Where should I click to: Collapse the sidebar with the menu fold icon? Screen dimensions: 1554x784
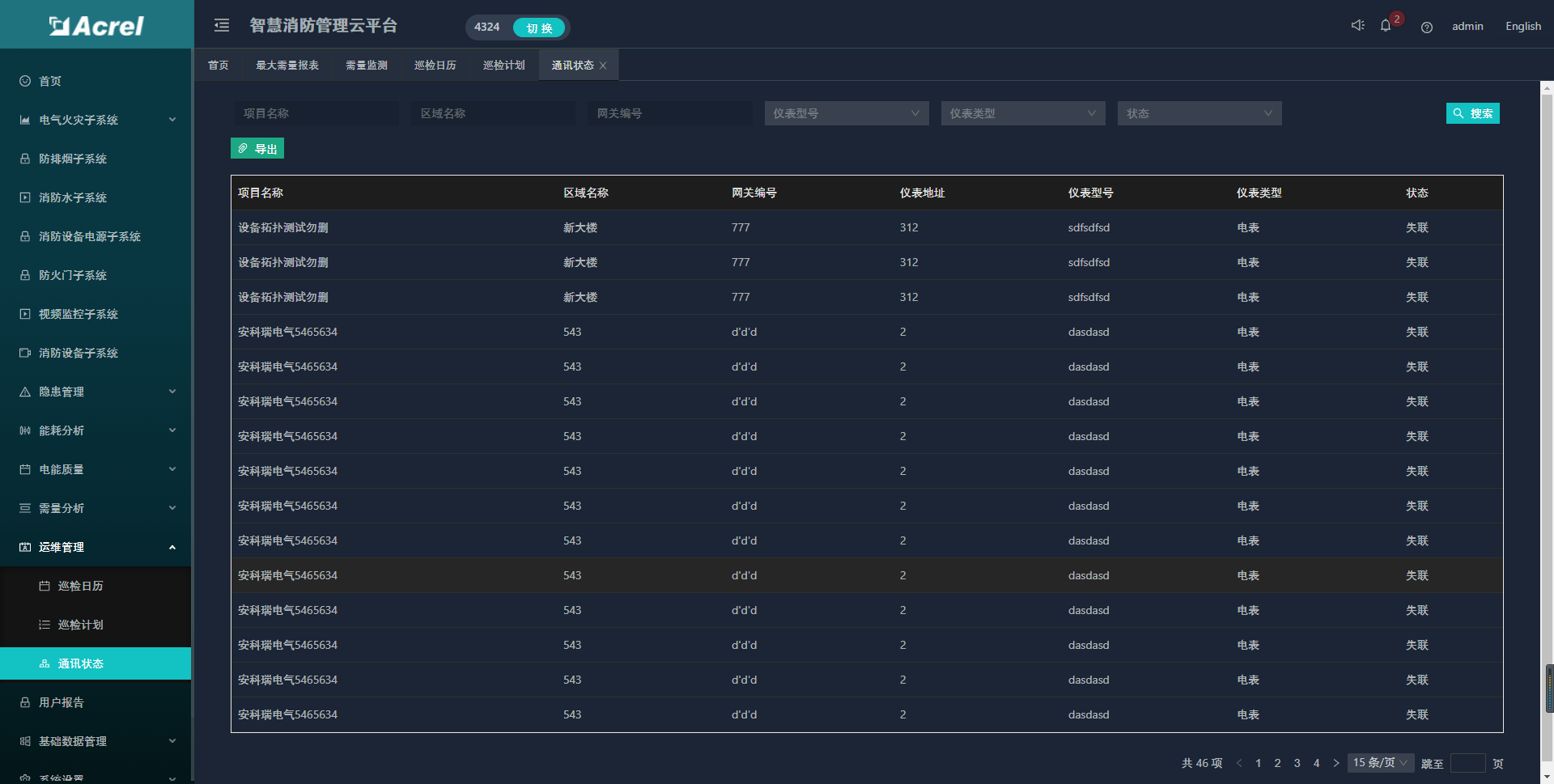222,26
